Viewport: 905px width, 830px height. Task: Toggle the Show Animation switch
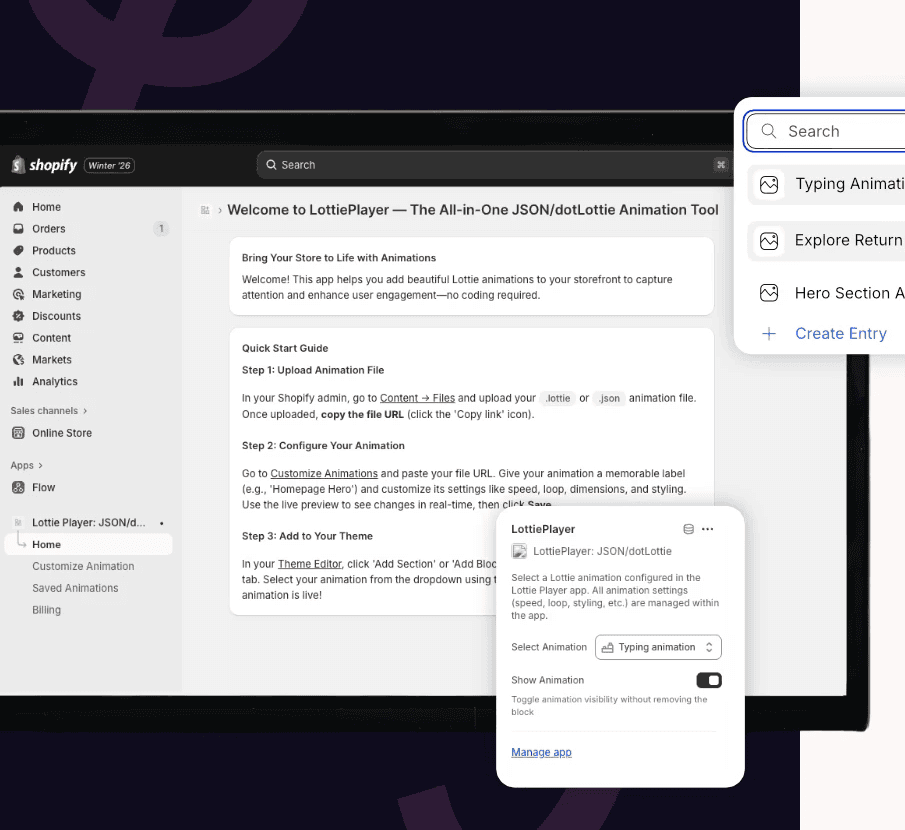(x=709, y=681)
